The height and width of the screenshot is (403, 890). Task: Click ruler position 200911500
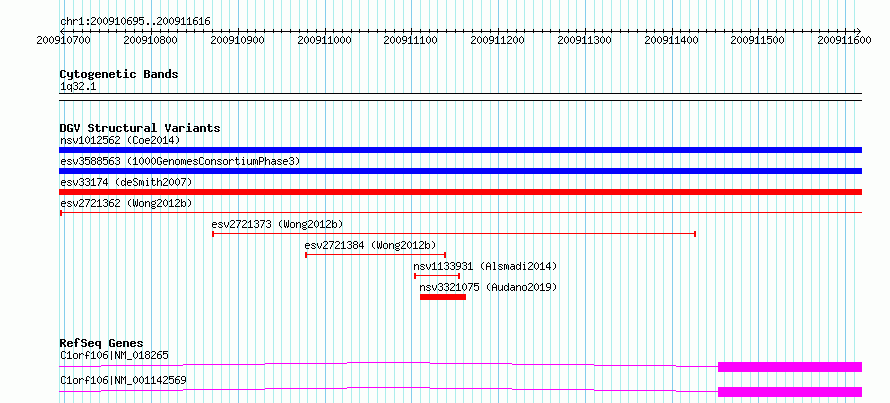759,40
